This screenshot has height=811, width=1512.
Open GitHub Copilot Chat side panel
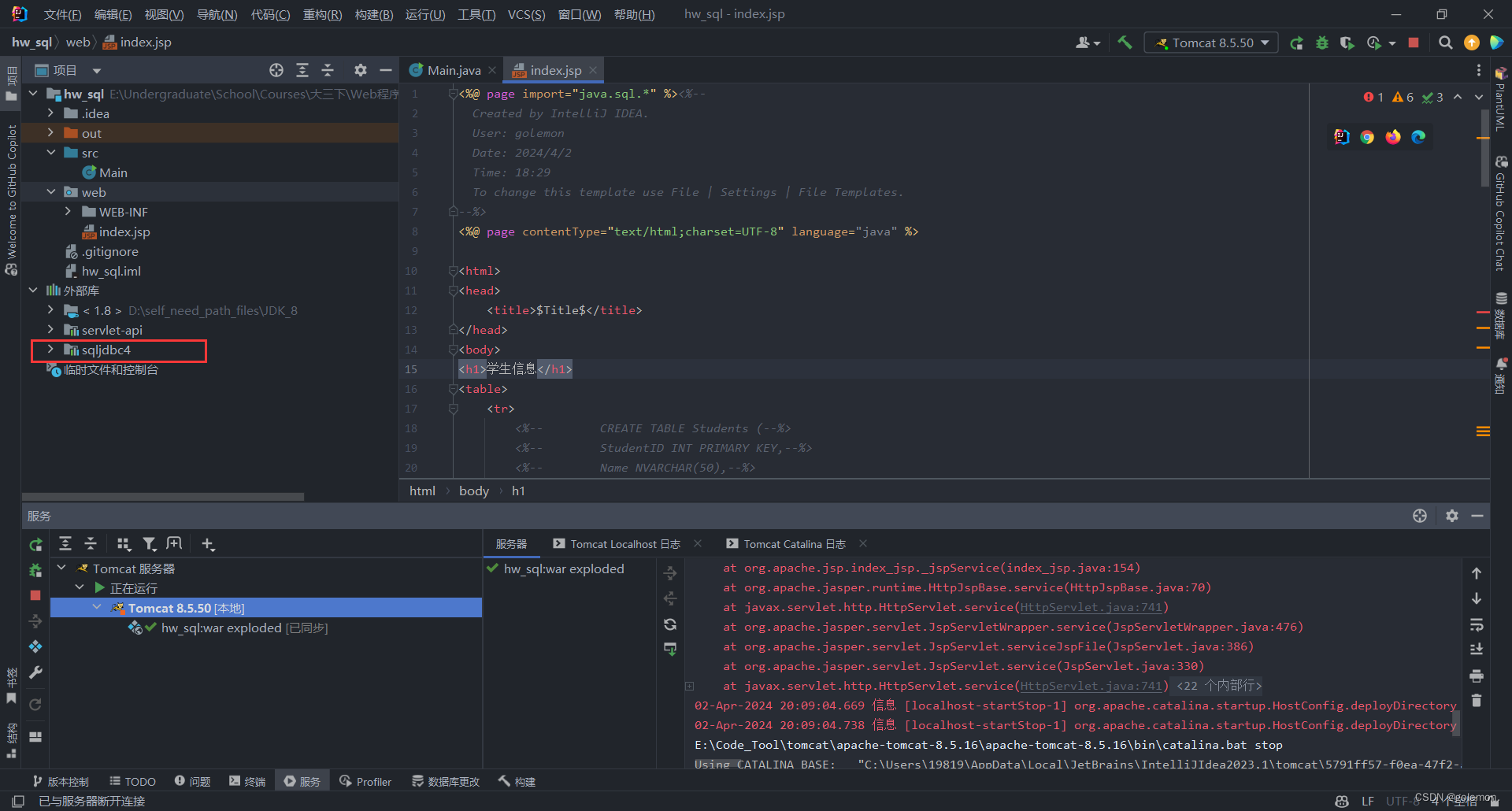point(1500,213)
